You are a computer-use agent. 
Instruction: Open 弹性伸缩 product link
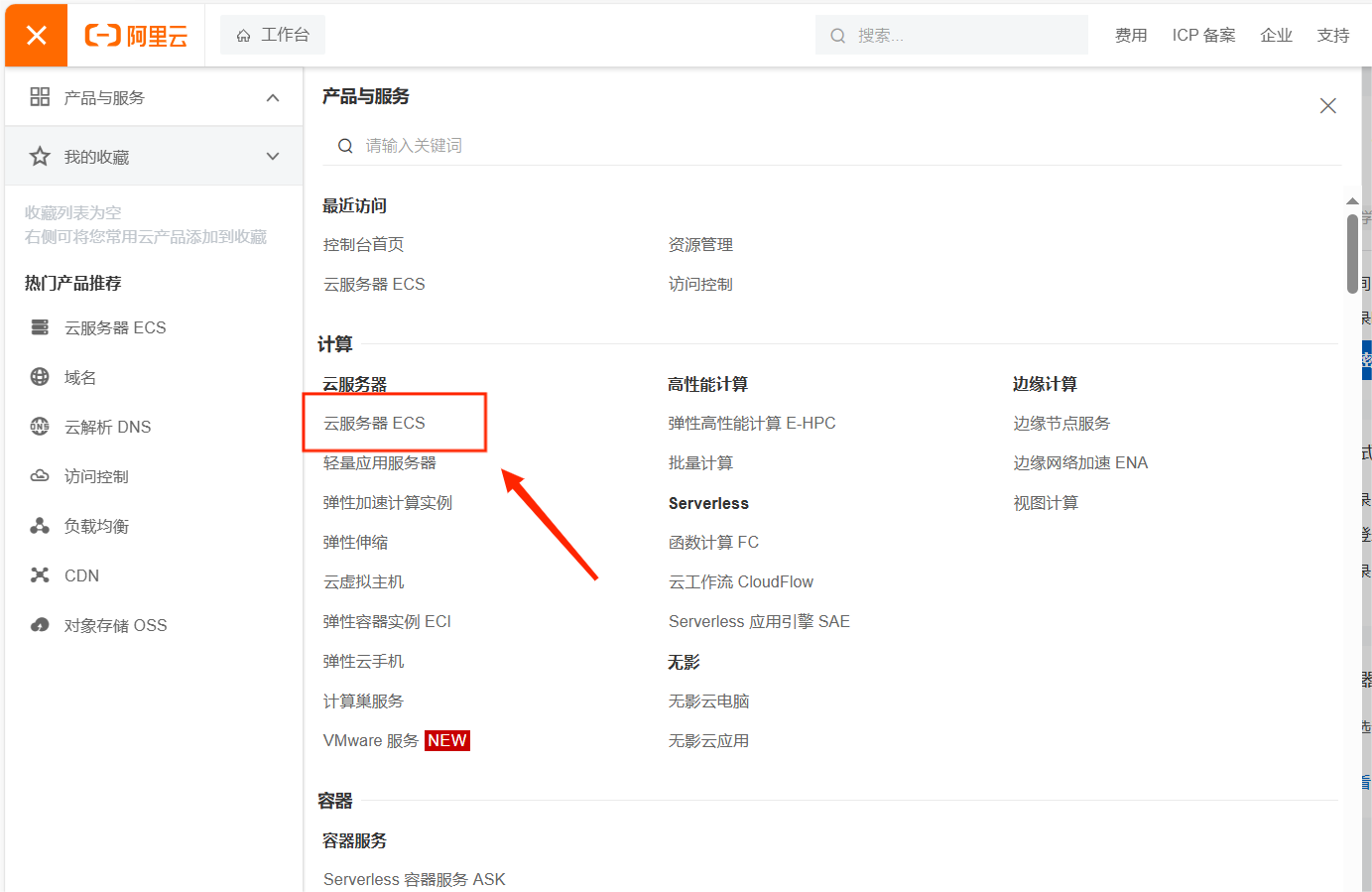pyautogui.click(x=355, y=542)
